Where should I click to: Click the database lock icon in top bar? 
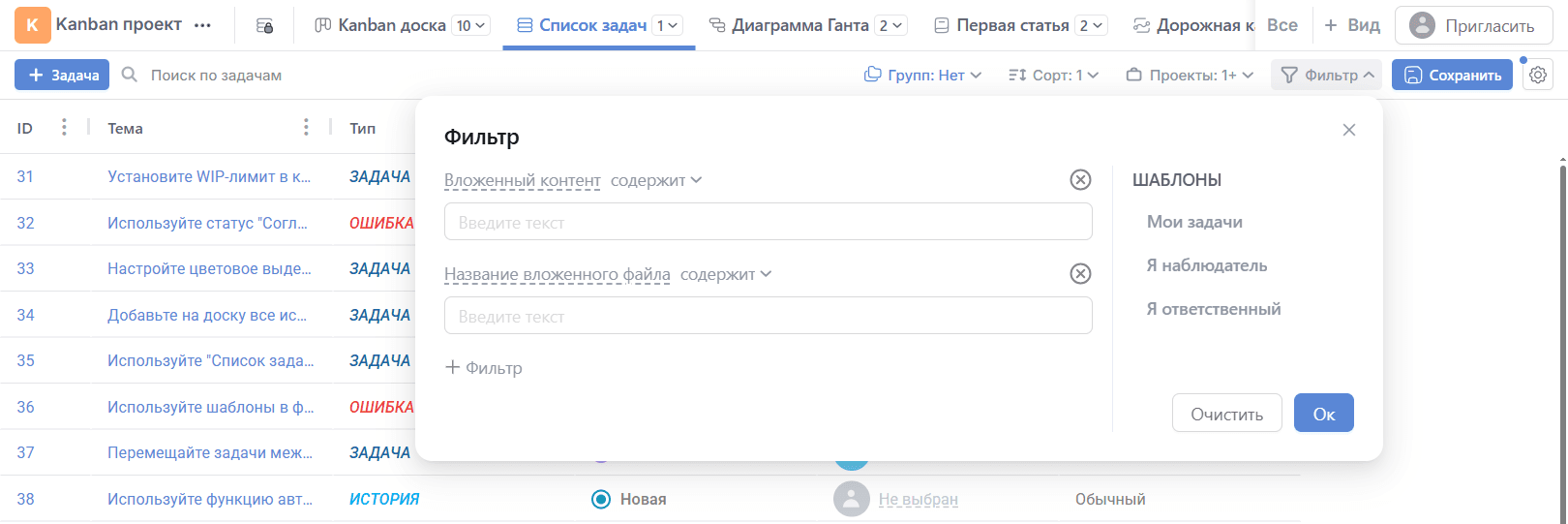point(264,26)
